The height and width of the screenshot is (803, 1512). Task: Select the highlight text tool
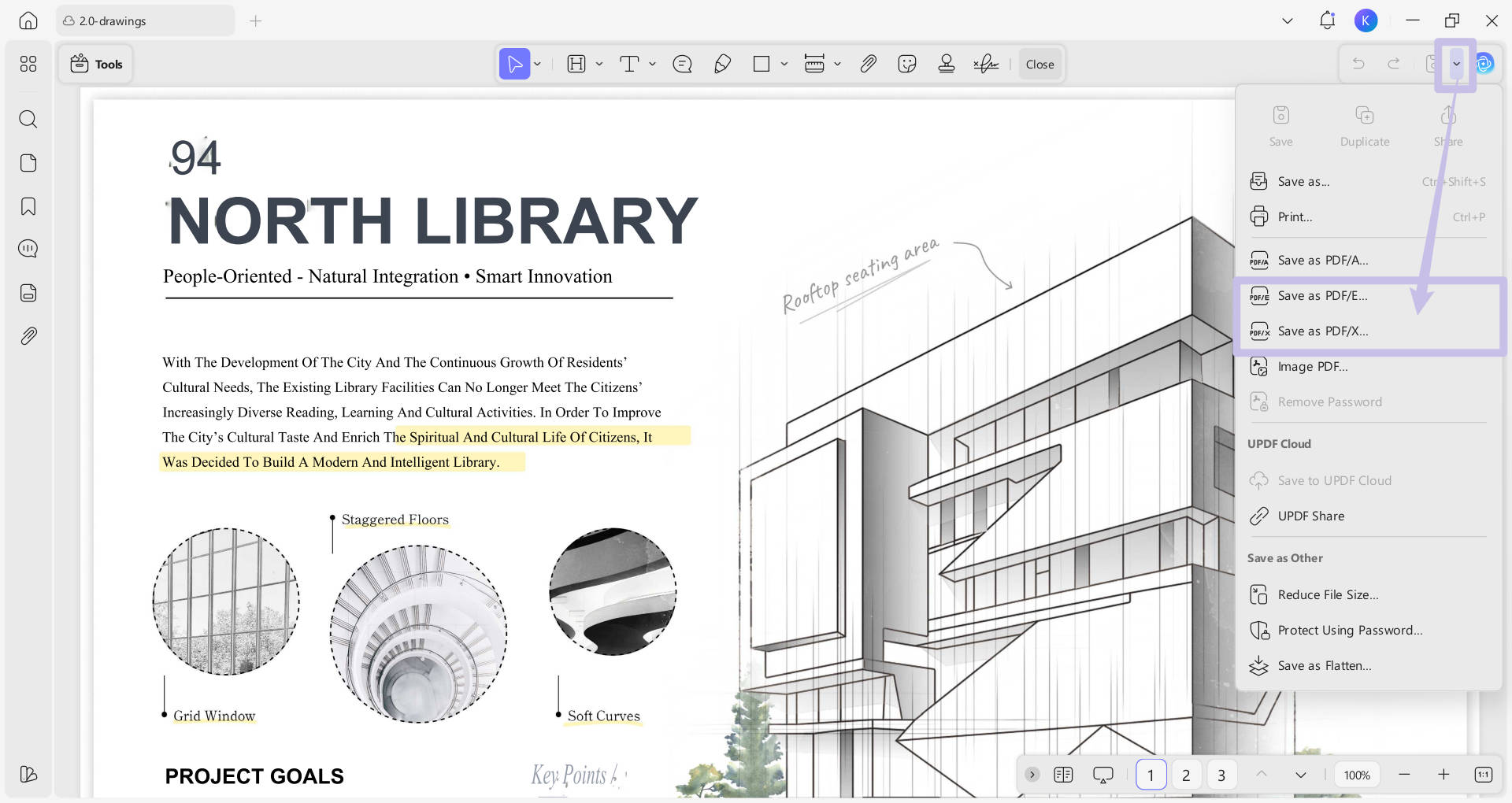(576, 64)
